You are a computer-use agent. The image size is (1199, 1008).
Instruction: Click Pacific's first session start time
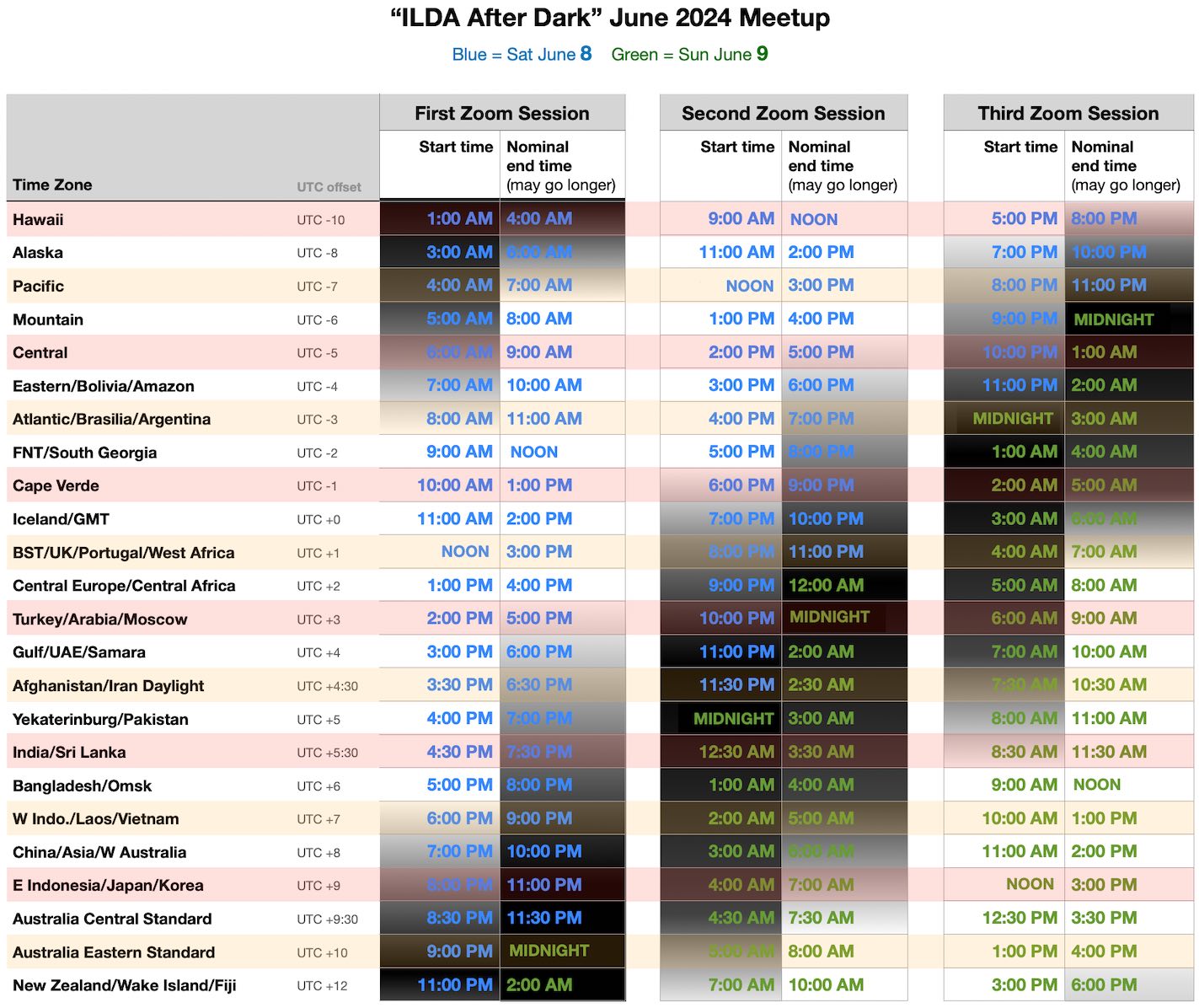point(458,286)
